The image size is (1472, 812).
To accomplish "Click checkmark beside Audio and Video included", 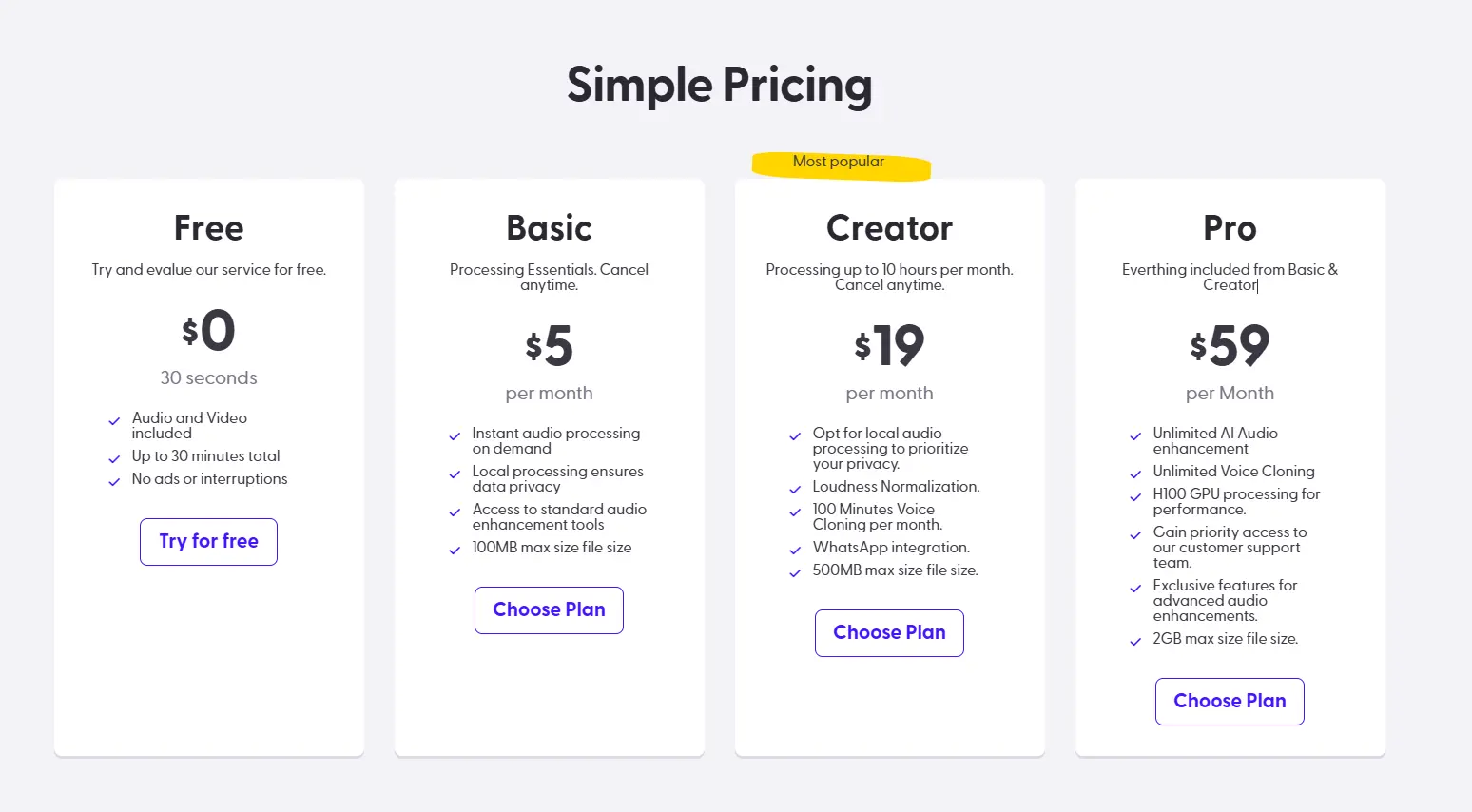I will pyautogui.click(x=114, y=421).
